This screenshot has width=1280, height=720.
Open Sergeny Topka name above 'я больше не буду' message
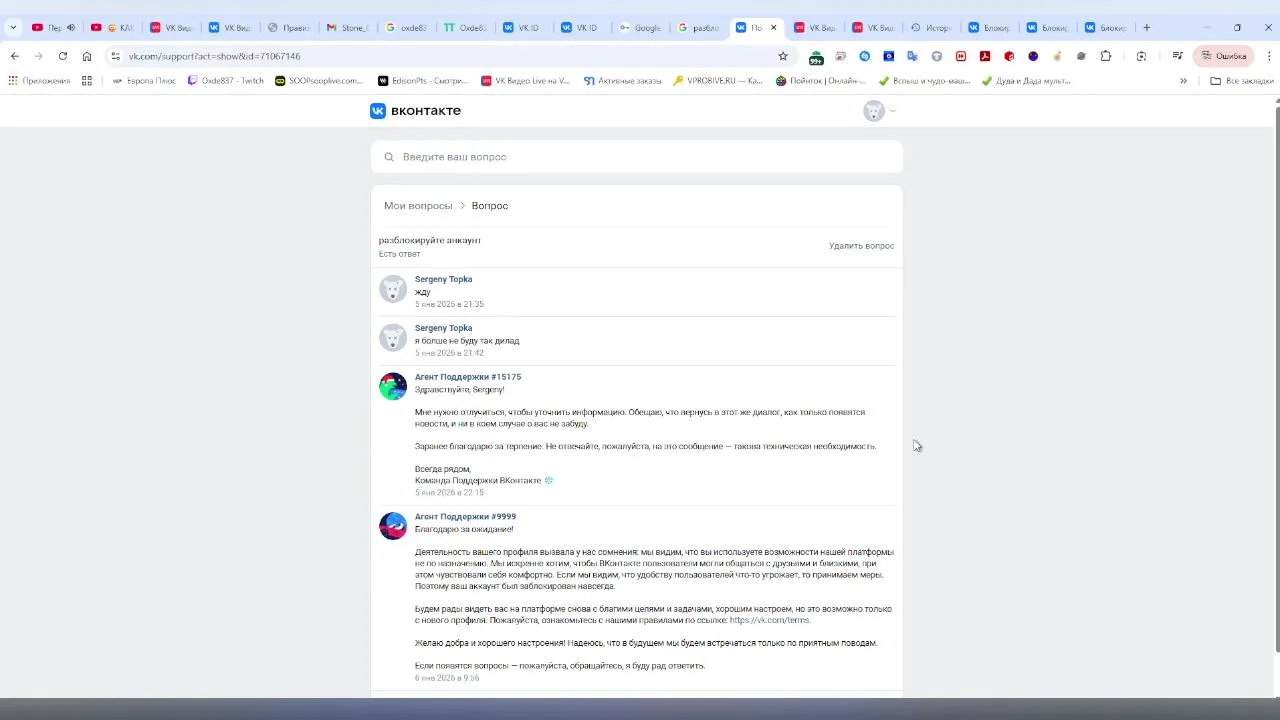(x=443, y=328)
